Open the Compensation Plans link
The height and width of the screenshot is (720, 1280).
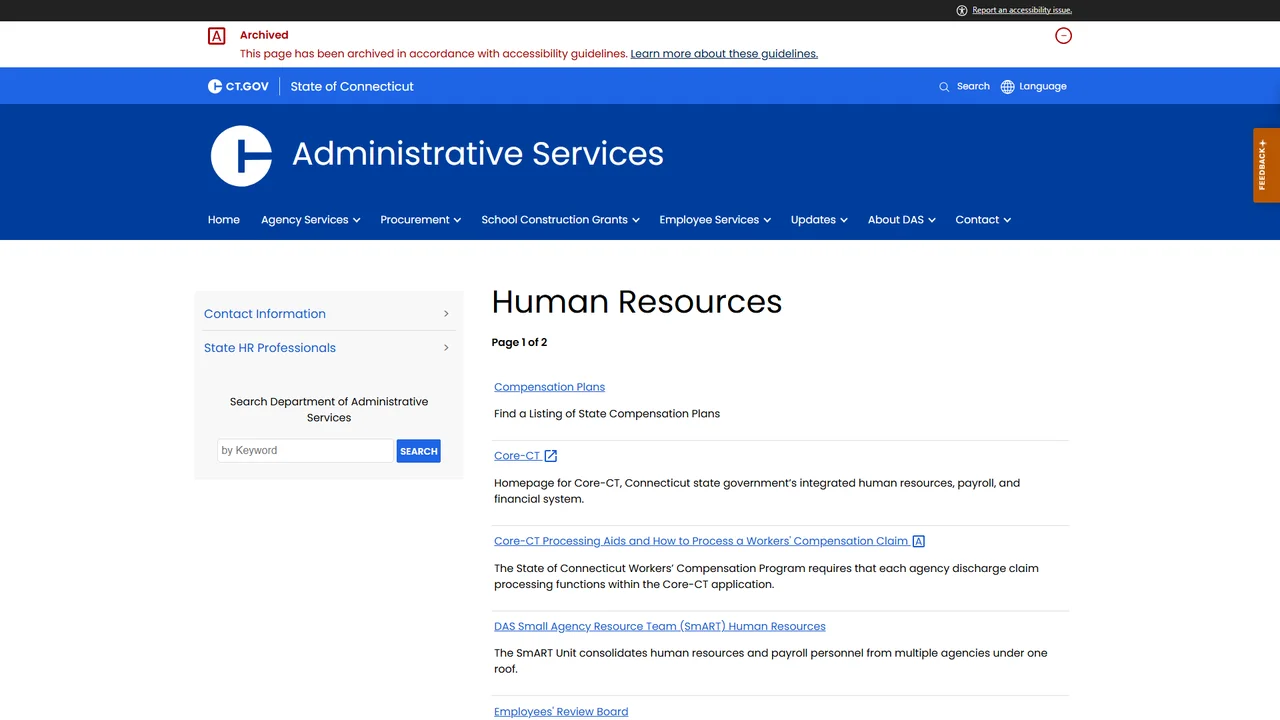pyautogui.click(x=549, y=387)
